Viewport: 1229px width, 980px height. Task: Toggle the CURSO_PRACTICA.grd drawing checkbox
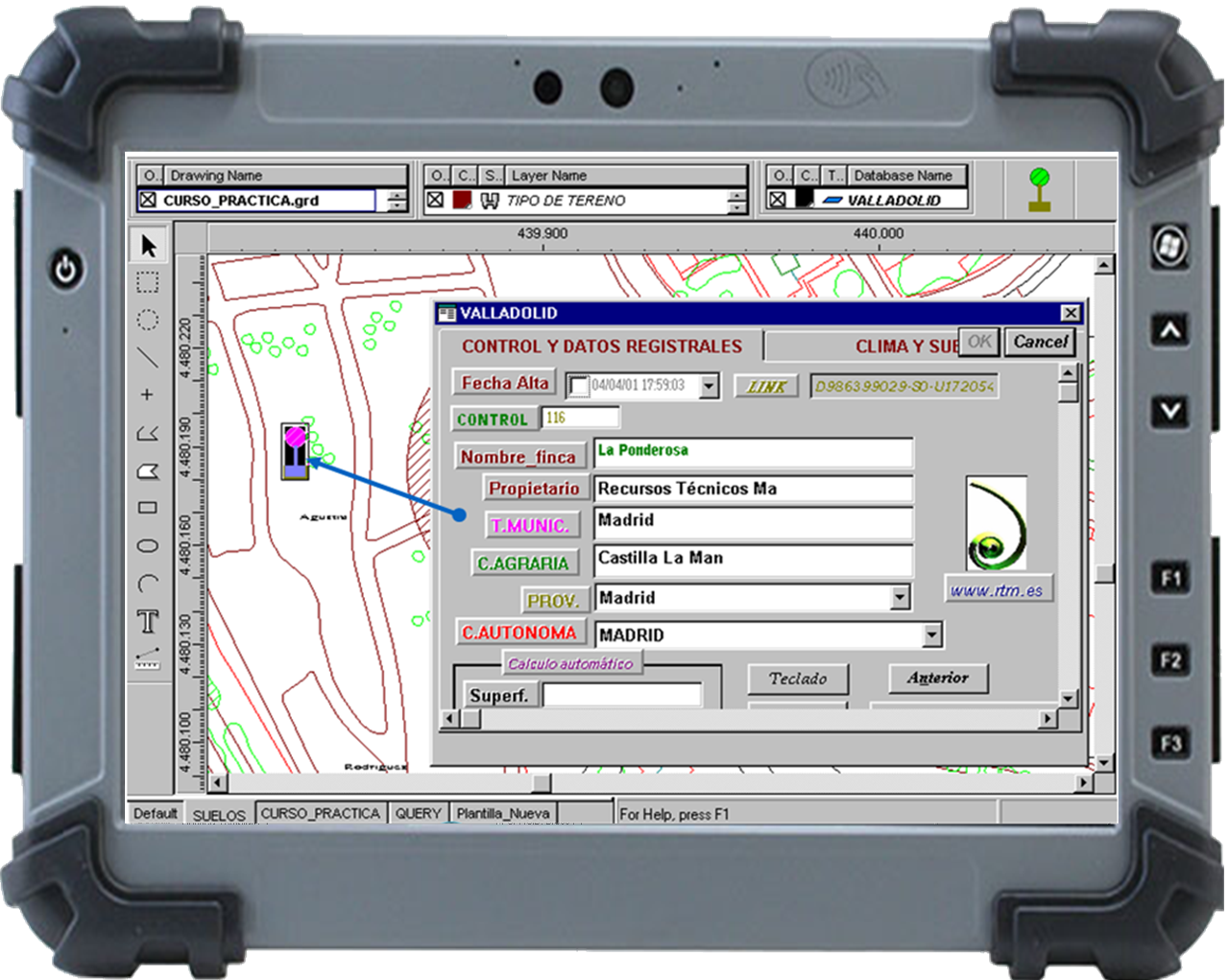(x=148, y=201)
